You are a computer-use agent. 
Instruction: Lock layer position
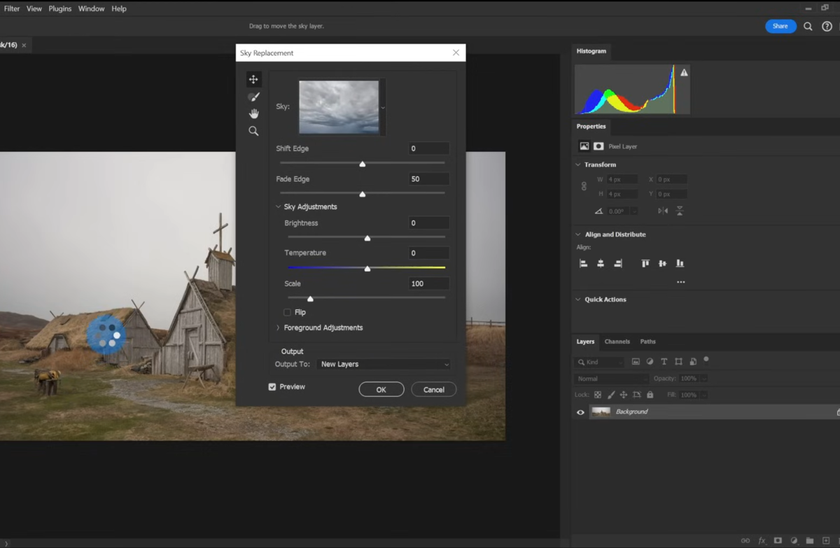[624, 395]
